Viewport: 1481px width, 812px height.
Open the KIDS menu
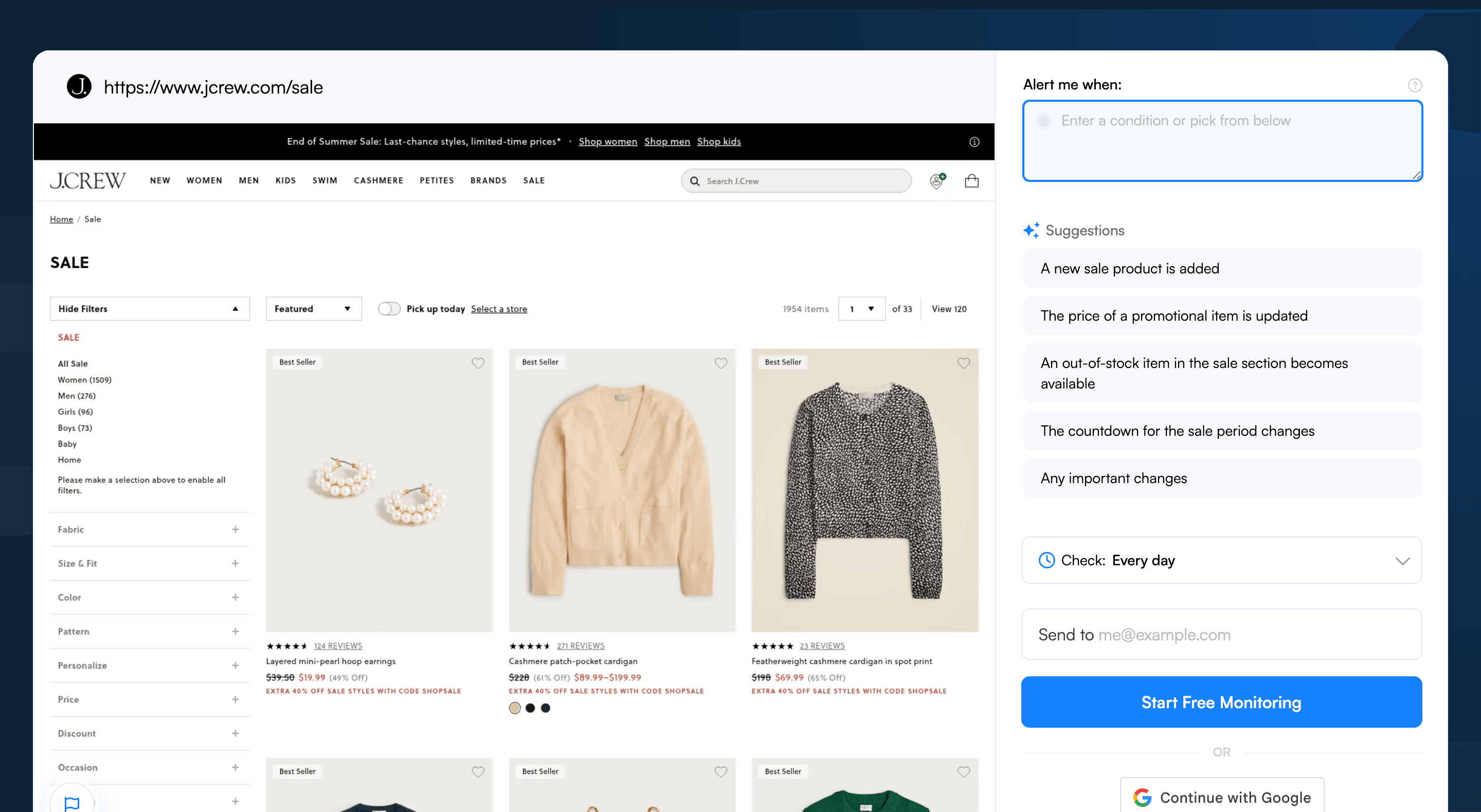point(285,180)
